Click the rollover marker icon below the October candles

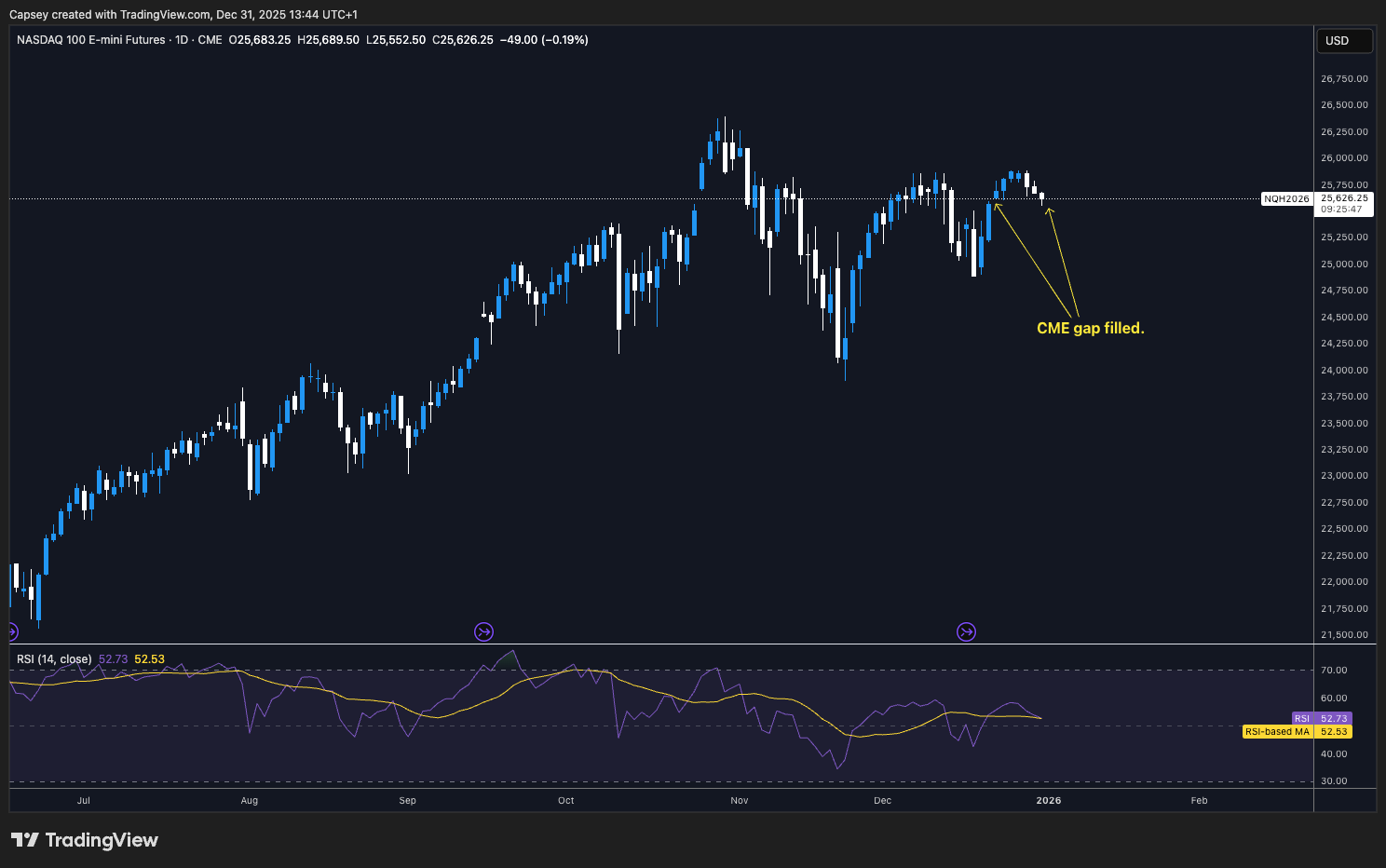pyautogui.click(x=483, y=631)
